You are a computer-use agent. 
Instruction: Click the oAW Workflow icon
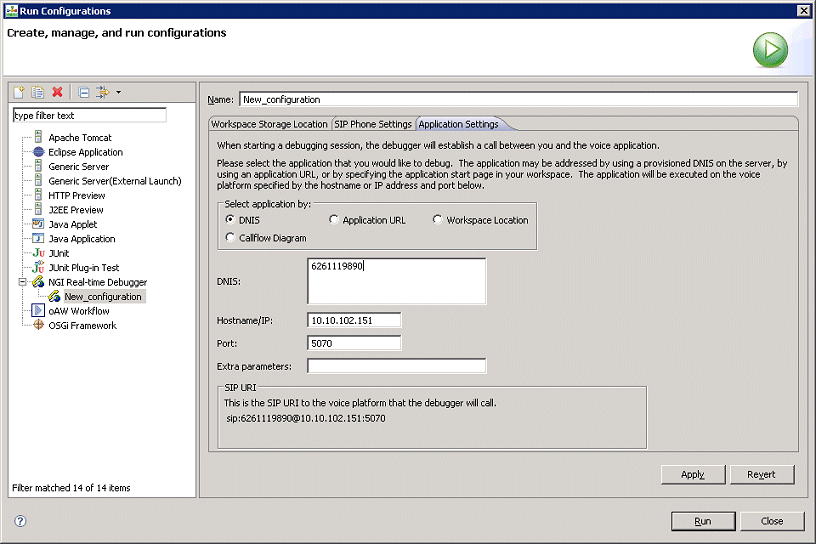(38, 311)
